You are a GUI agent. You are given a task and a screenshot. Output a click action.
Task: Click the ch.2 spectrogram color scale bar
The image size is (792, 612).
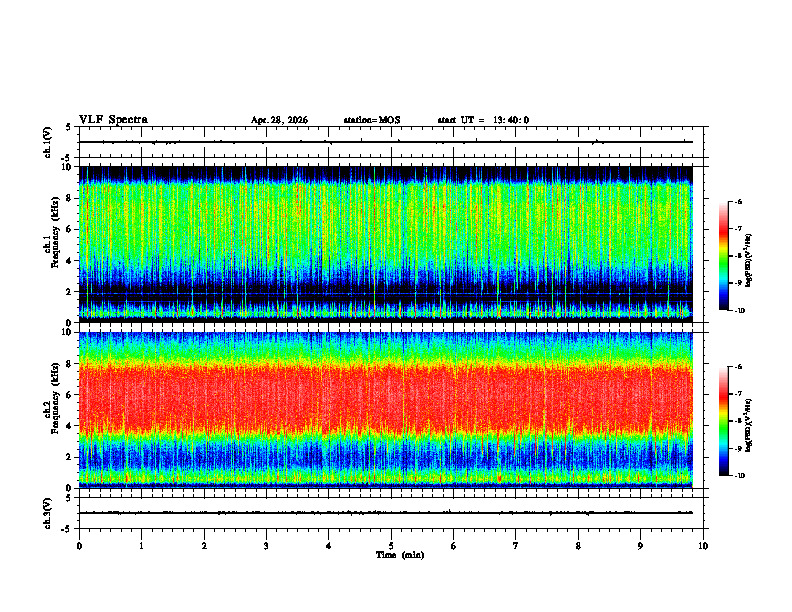(723, 421)
